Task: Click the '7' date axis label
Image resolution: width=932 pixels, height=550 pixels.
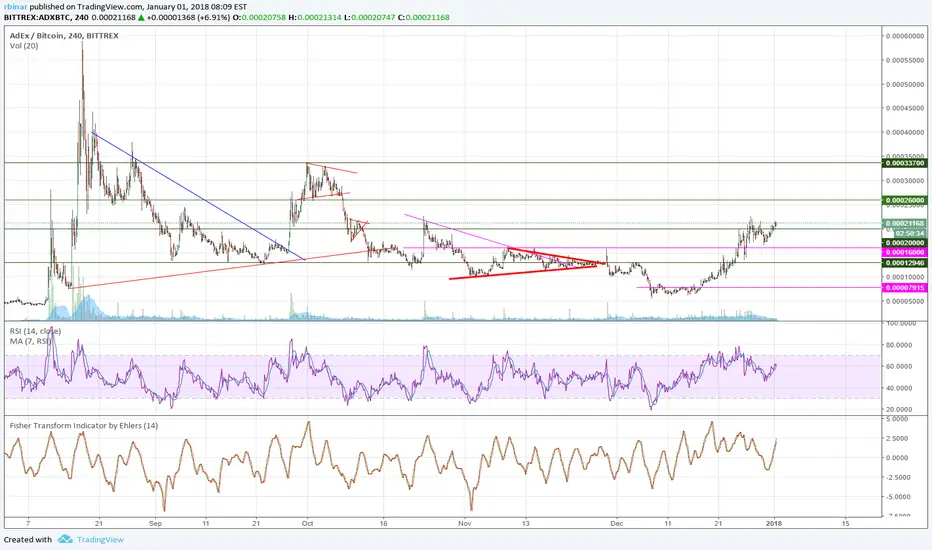Action: [28, 524]
